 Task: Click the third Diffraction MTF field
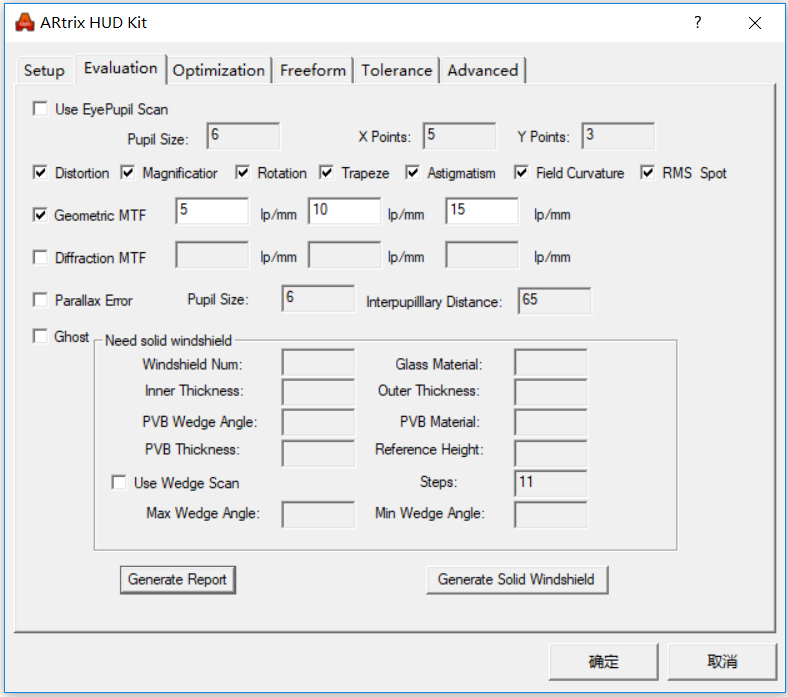pyautogui.click(x=482, y=255)
